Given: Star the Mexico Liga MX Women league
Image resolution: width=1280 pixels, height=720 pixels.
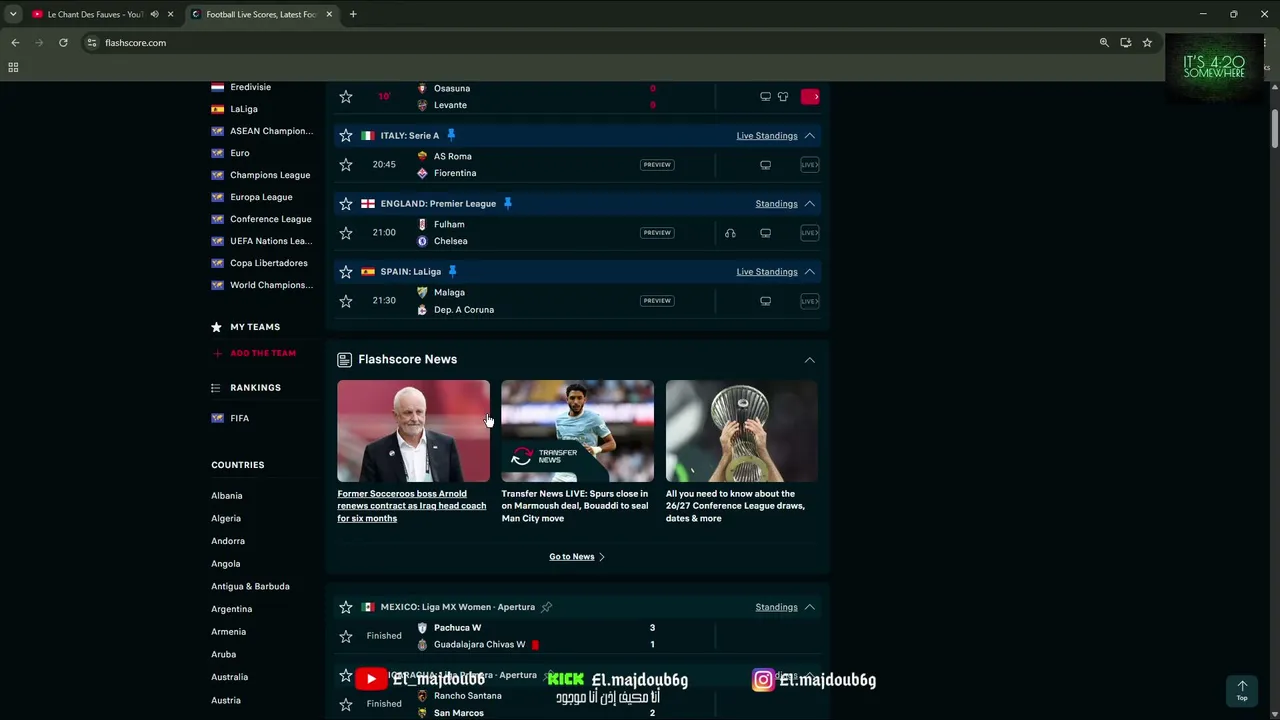Looking at the screenshot, I should [346, 607].
